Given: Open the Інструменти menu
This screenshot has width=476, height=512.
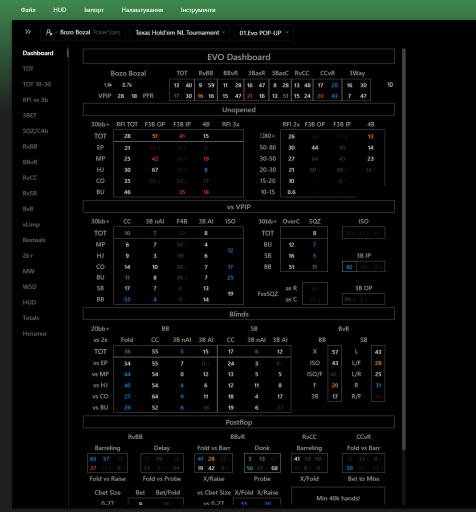Looking at the screenshot, I should point(198,10).
